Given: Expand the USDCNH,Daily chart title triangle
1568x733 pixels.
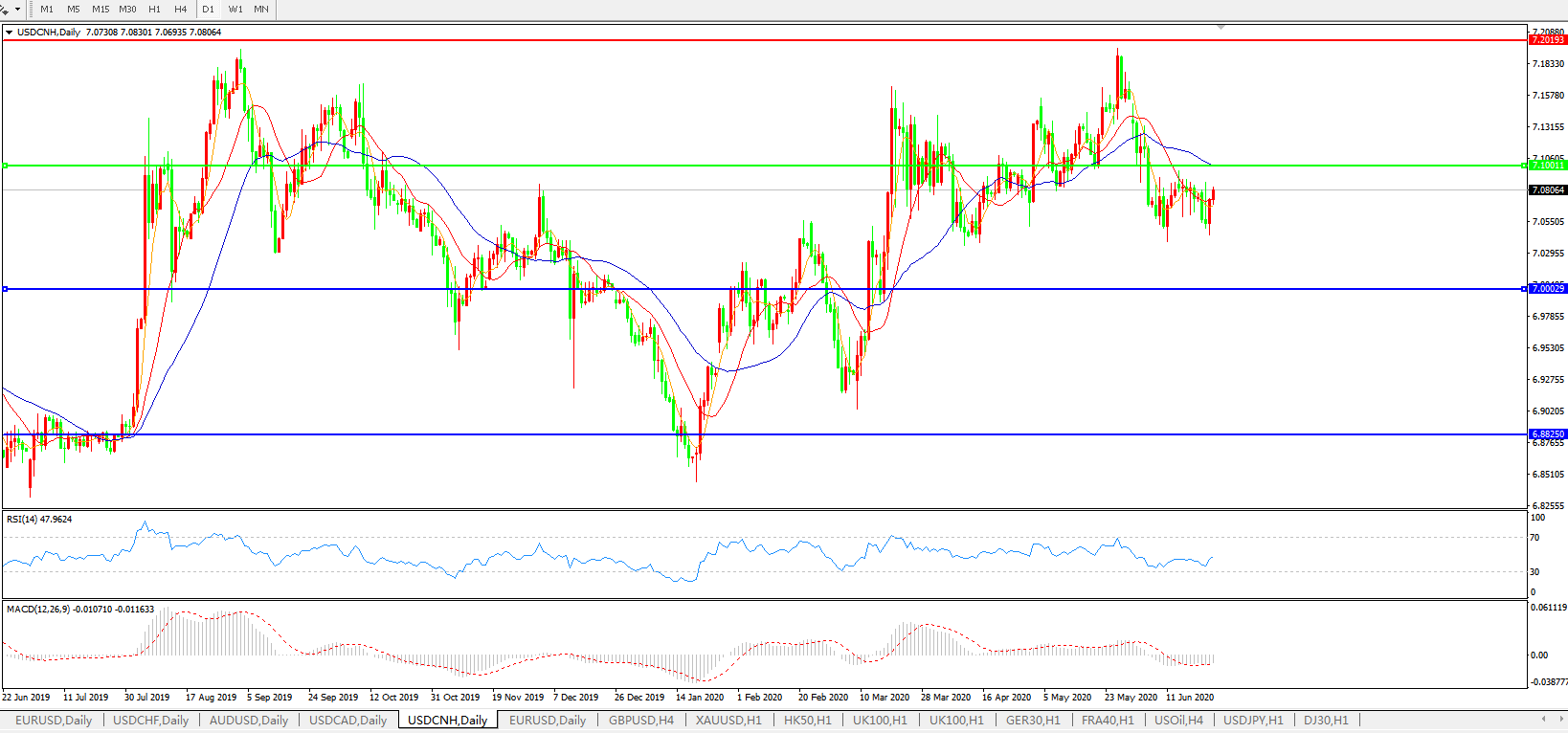Looking at the screenshot, I should [10, 33].
